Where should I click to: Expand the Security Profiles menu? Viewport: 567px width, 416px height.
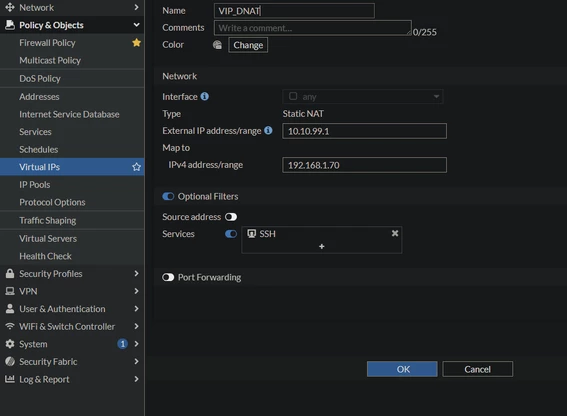click(x=72, y=273)
